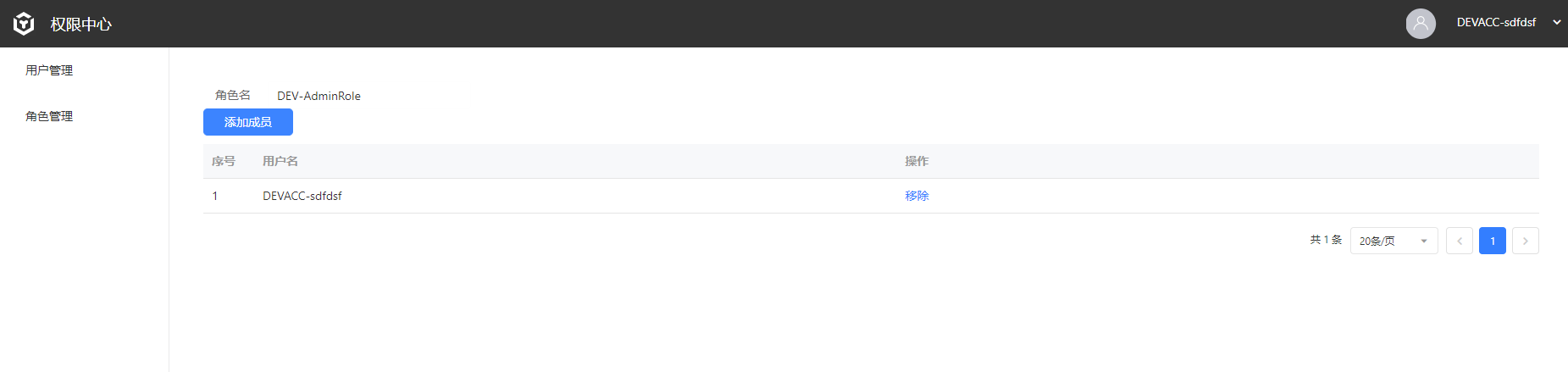Select the DEVACC-sdfdsf table row cell
1568x372 pixels.
302,196
